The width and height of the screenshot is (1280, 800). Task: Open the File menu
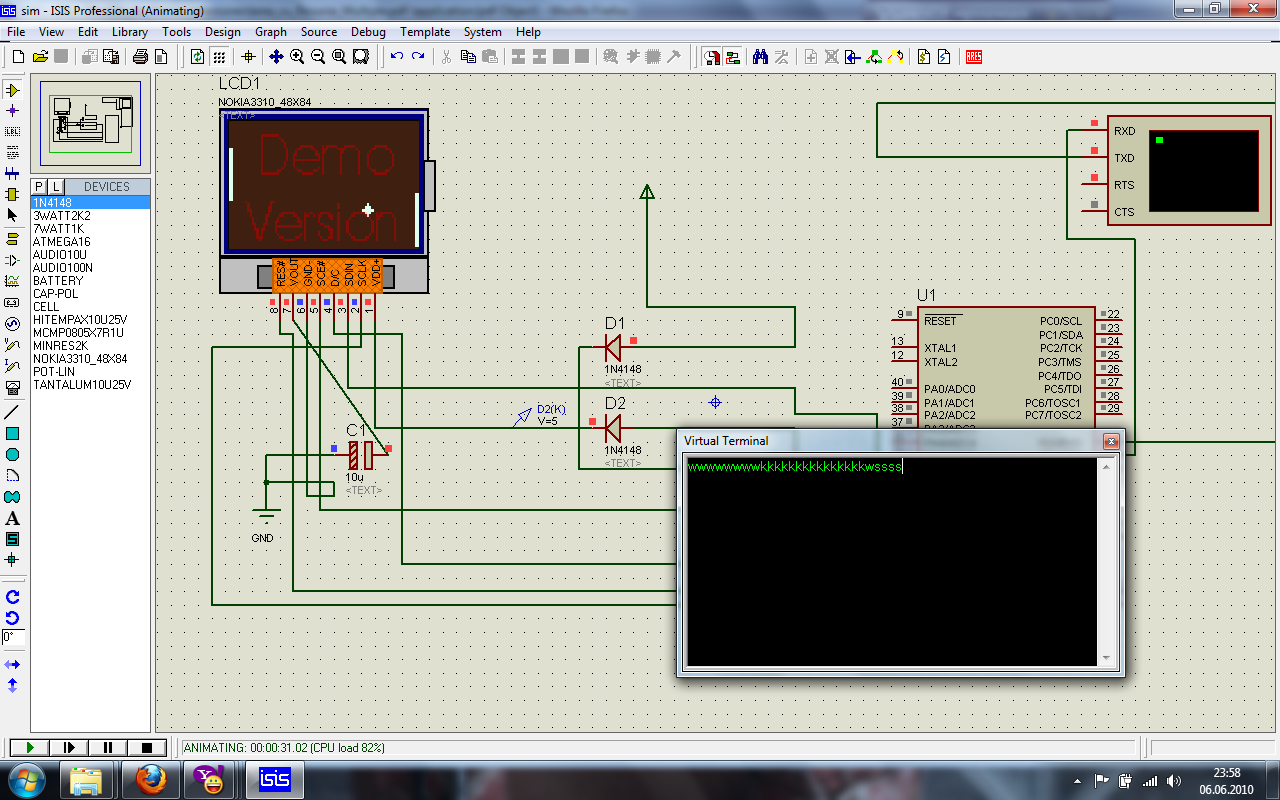coord(16,32)
